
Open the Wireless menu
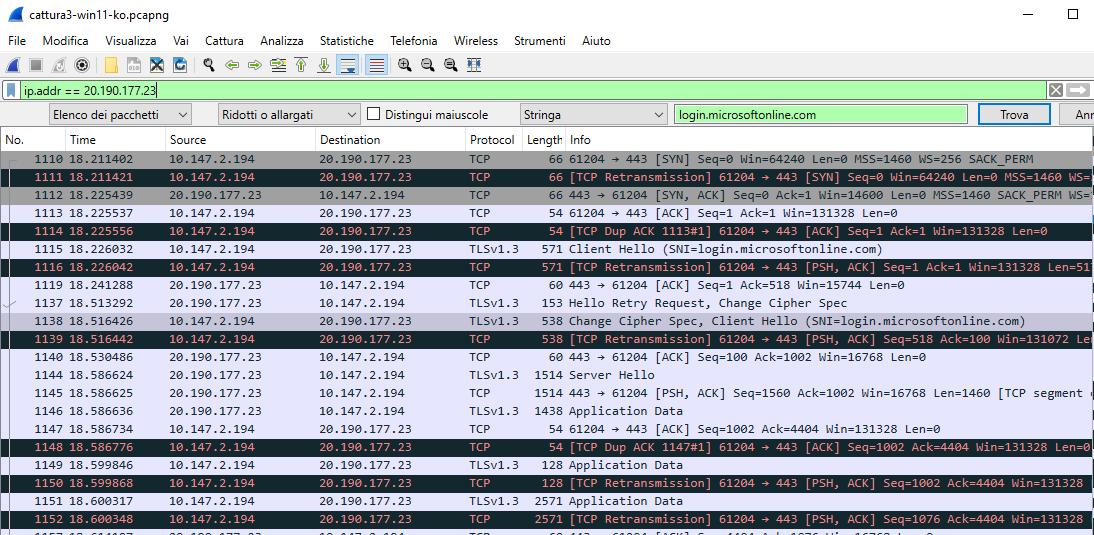pos(476,41)
